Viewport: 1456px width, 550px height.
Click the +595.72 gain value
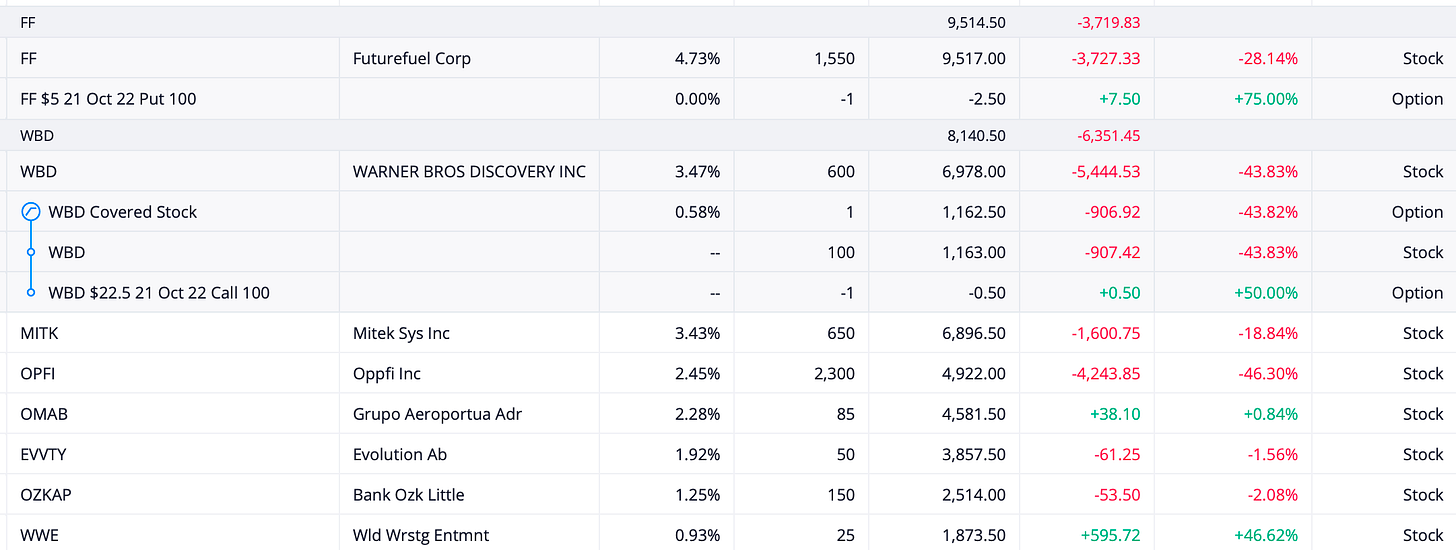click(1110, 535)
